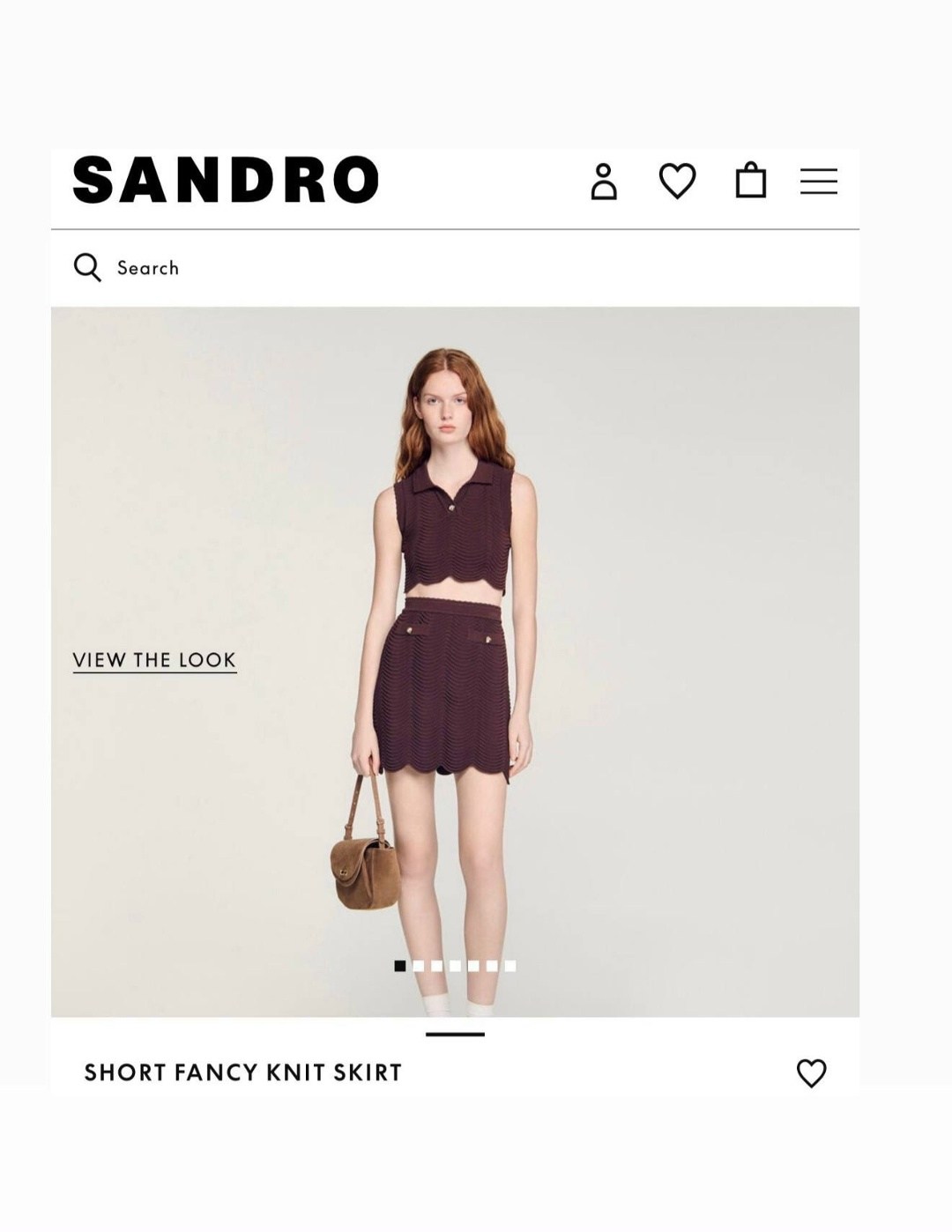Open the hamburger menu
Viewport: 952px width, 1232px height.
coord(819,182)
